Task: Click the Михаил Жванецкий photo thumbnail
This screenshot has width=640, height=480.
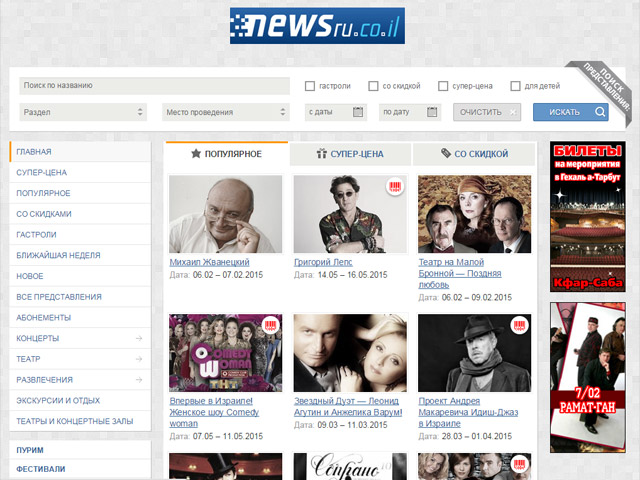Action: 226,214
